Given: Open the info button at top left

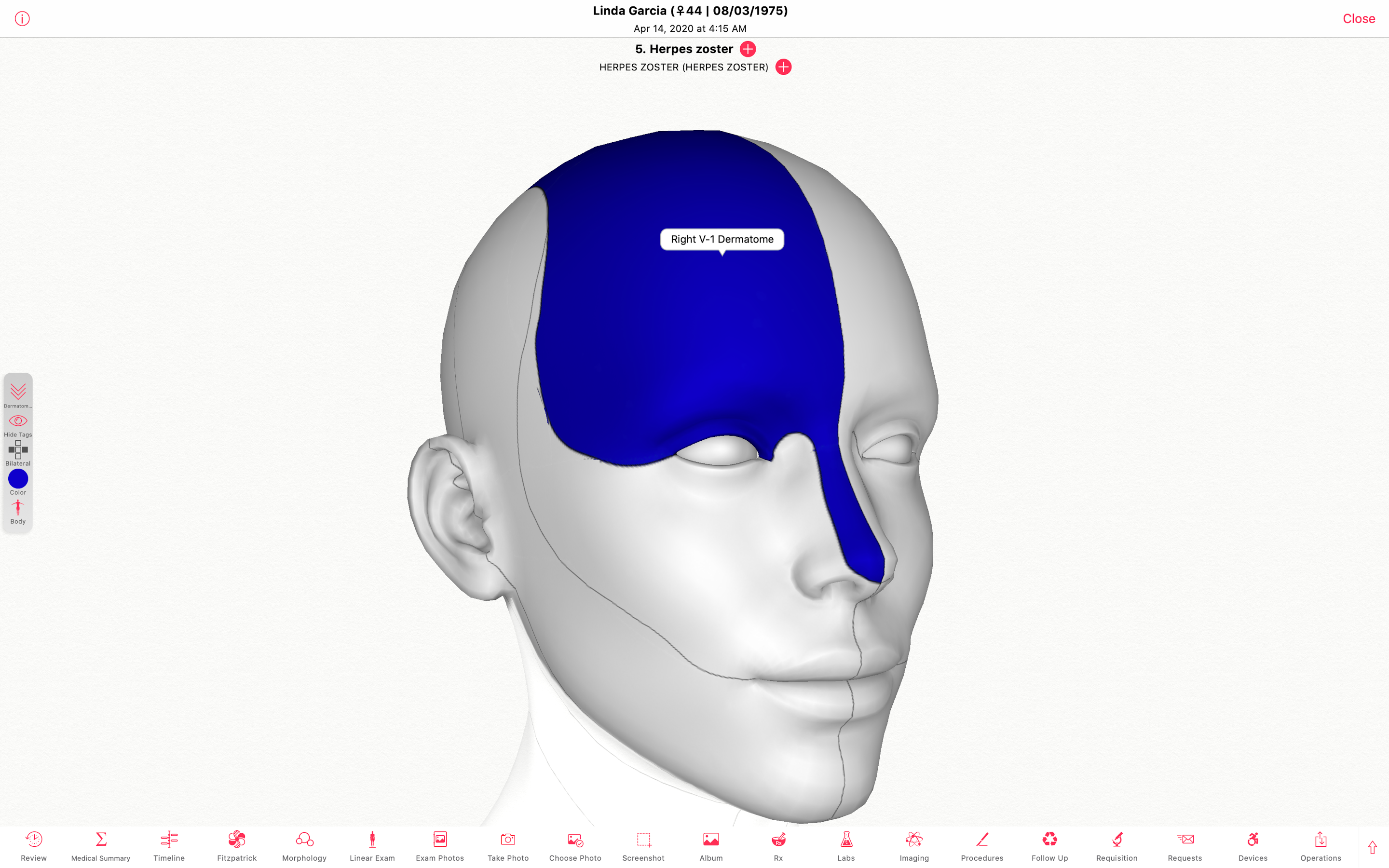Looking at the screenshot, I should [22, 18].
